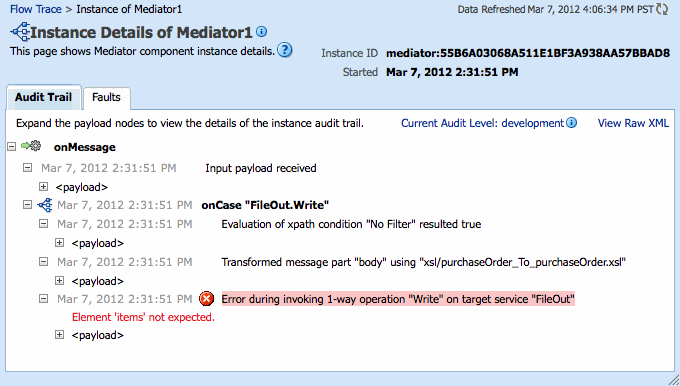This screenshot has width=680, height=386.
Task: Open the View Raw XML link
Action: coord(633,123)
